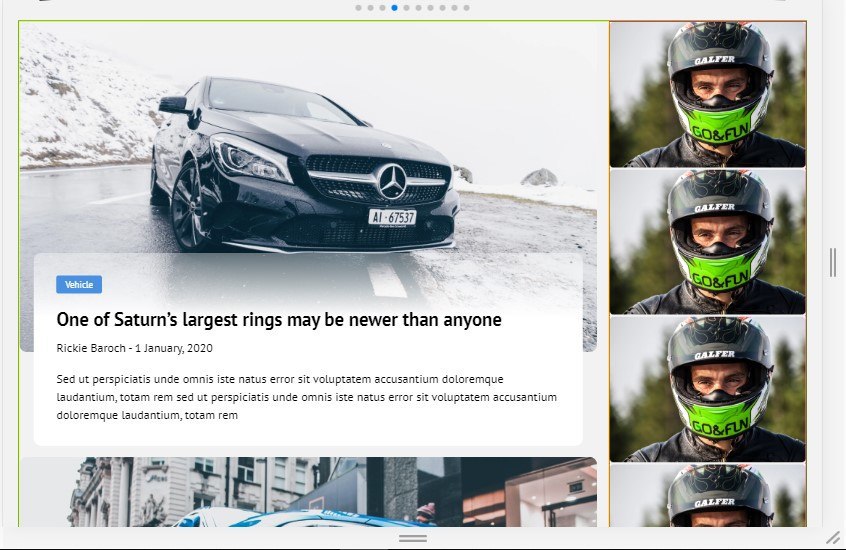Select the seventh pagination dot

pyautogui.click(x=431, y=8)
